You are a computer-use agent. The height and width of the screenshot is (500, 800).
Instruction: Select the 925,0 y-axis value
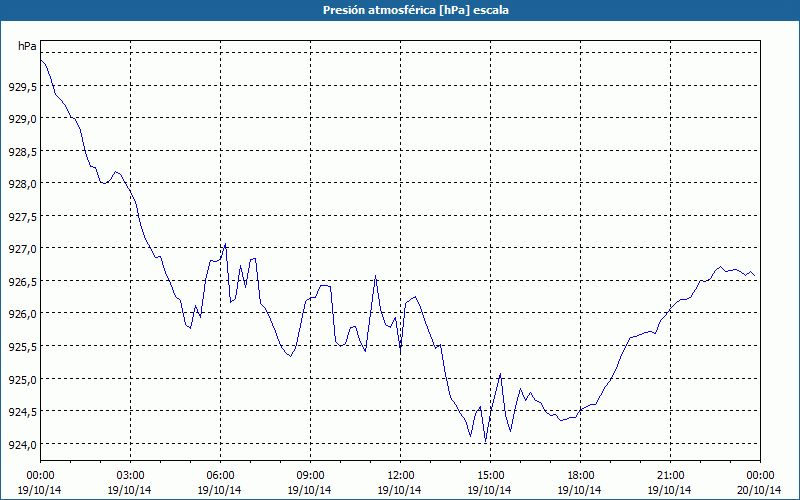coord(22,380)
